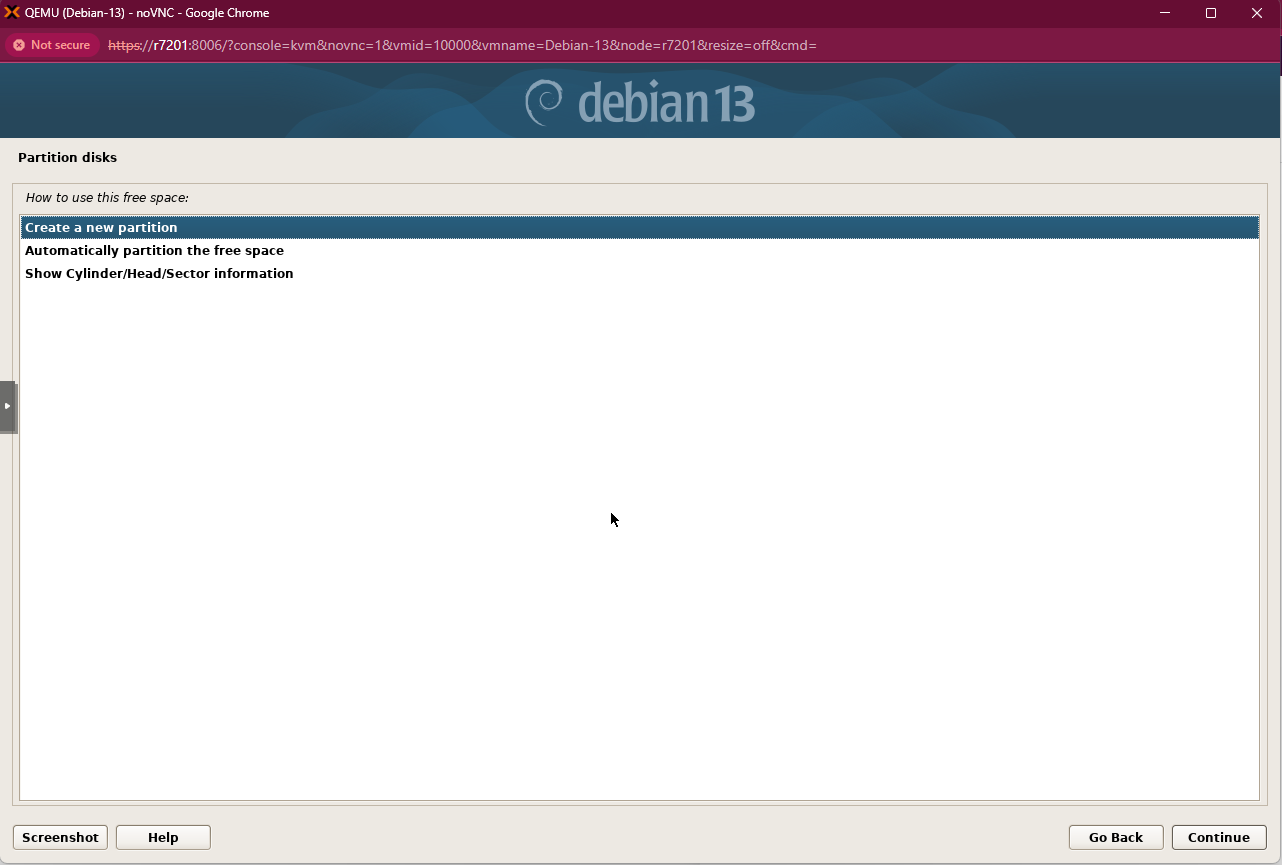This screenshot has width=1282, height=865.
Task: Click the "Partition disks" heading
Action: tap(67, 158)
